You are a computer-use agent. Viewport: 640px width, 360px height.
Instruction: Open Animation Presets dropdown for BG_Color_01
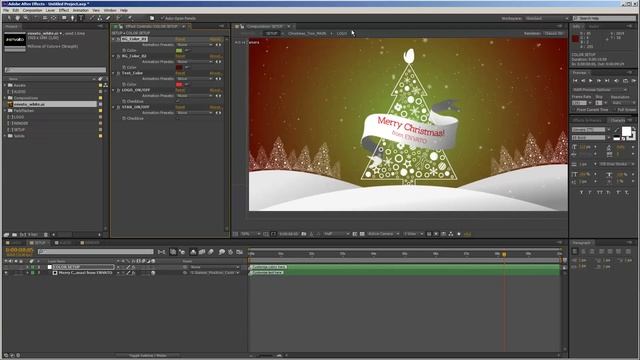coord(194,44)
